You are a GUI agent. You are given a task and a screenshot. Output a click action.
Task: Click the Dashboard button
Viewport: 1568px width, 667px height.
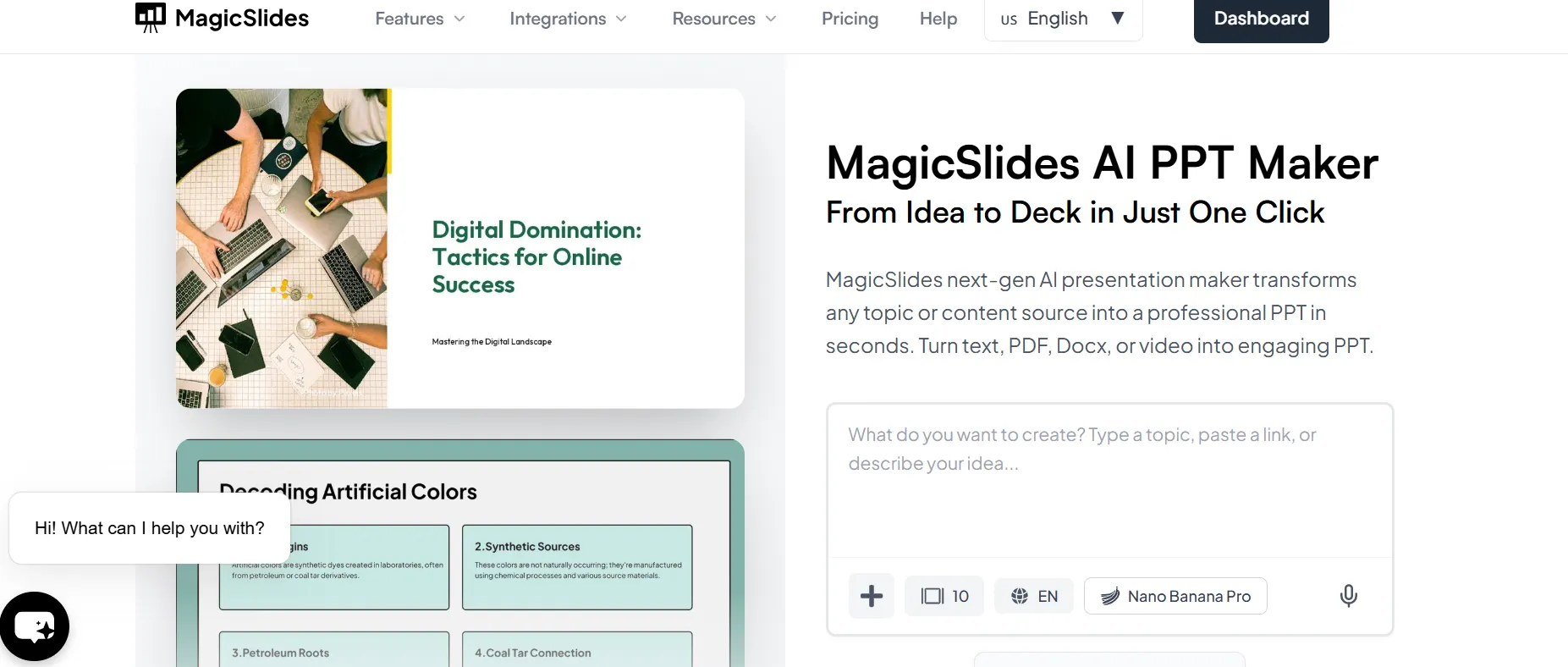click(x=1261, y=19)
